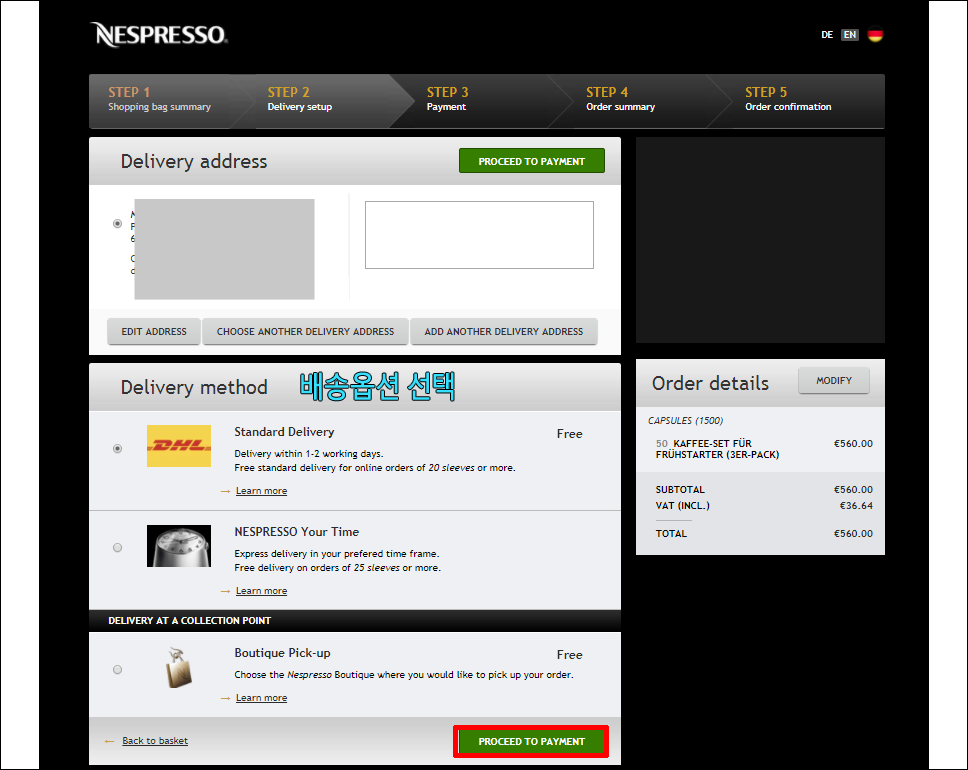Image resolution: width=968 pixels, height=770 pixels.
Task: Open Learn more under NESPRESSO Your Time
Action: coord(261,591)
